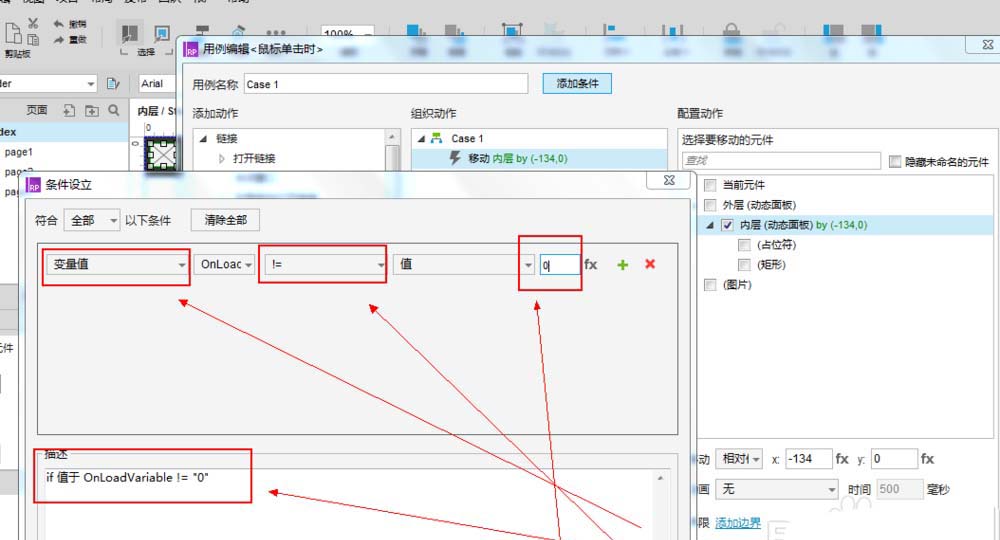
Task: Click the 内层 / State canvas tab
Action: [156, 111]
